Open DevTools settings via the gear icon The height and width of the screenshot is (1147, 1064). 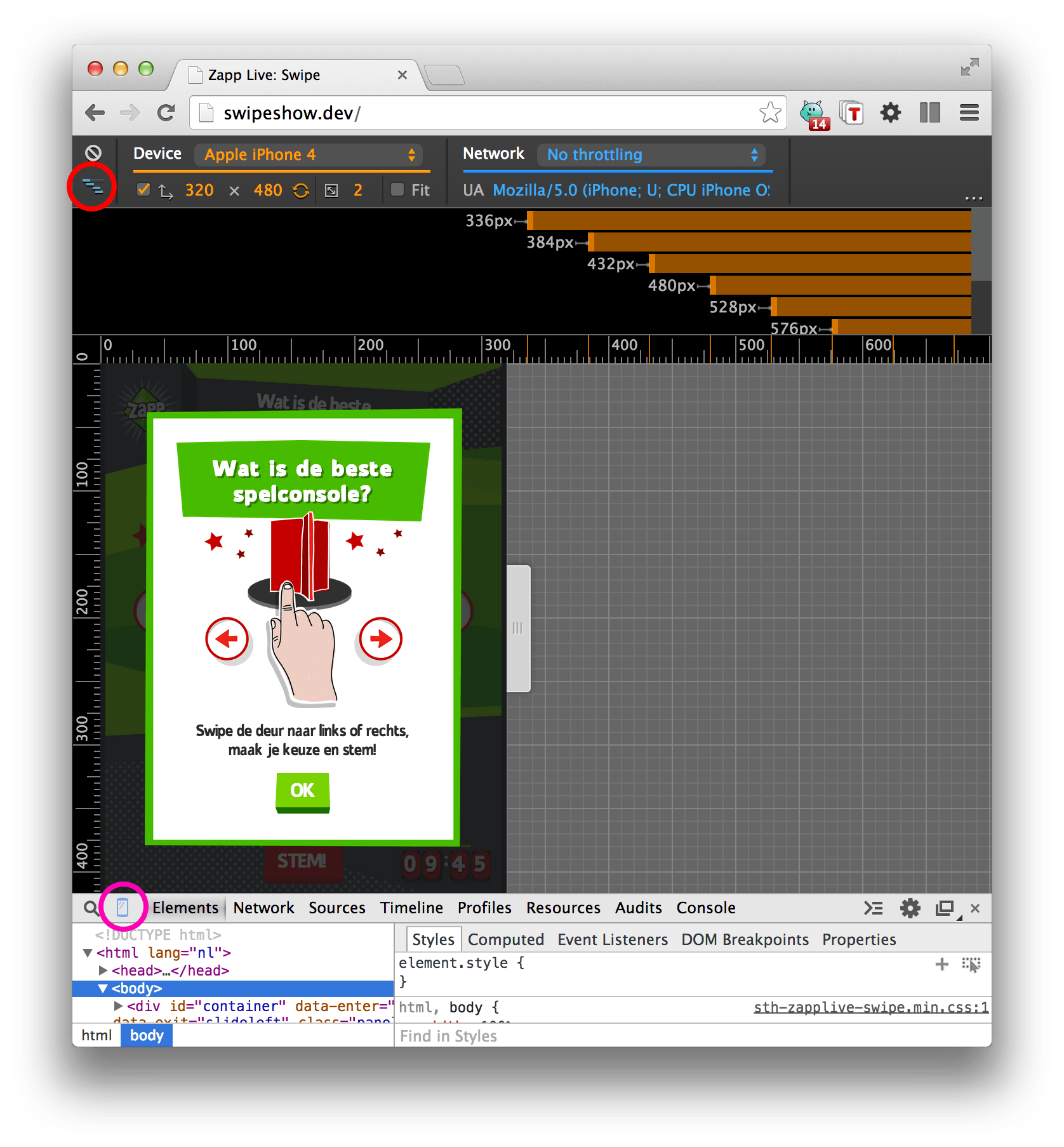click(910, 908)
